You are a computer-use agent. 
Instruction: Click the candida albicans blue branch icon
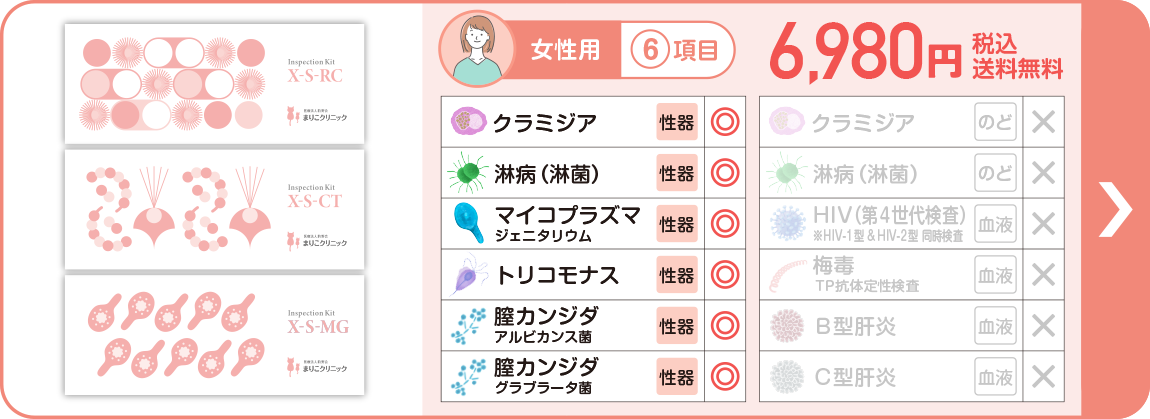click(468, 326)
